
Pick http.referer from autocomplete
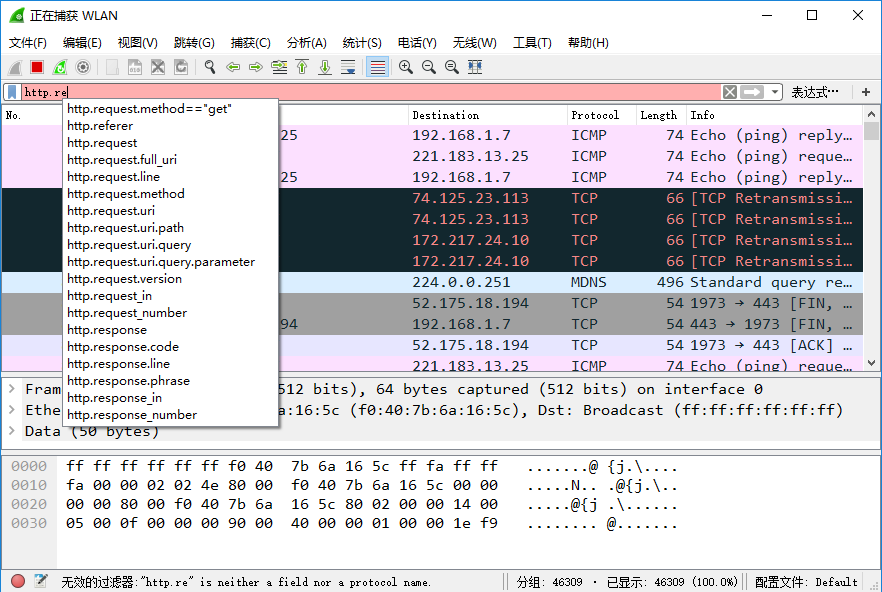click(170, 125)
